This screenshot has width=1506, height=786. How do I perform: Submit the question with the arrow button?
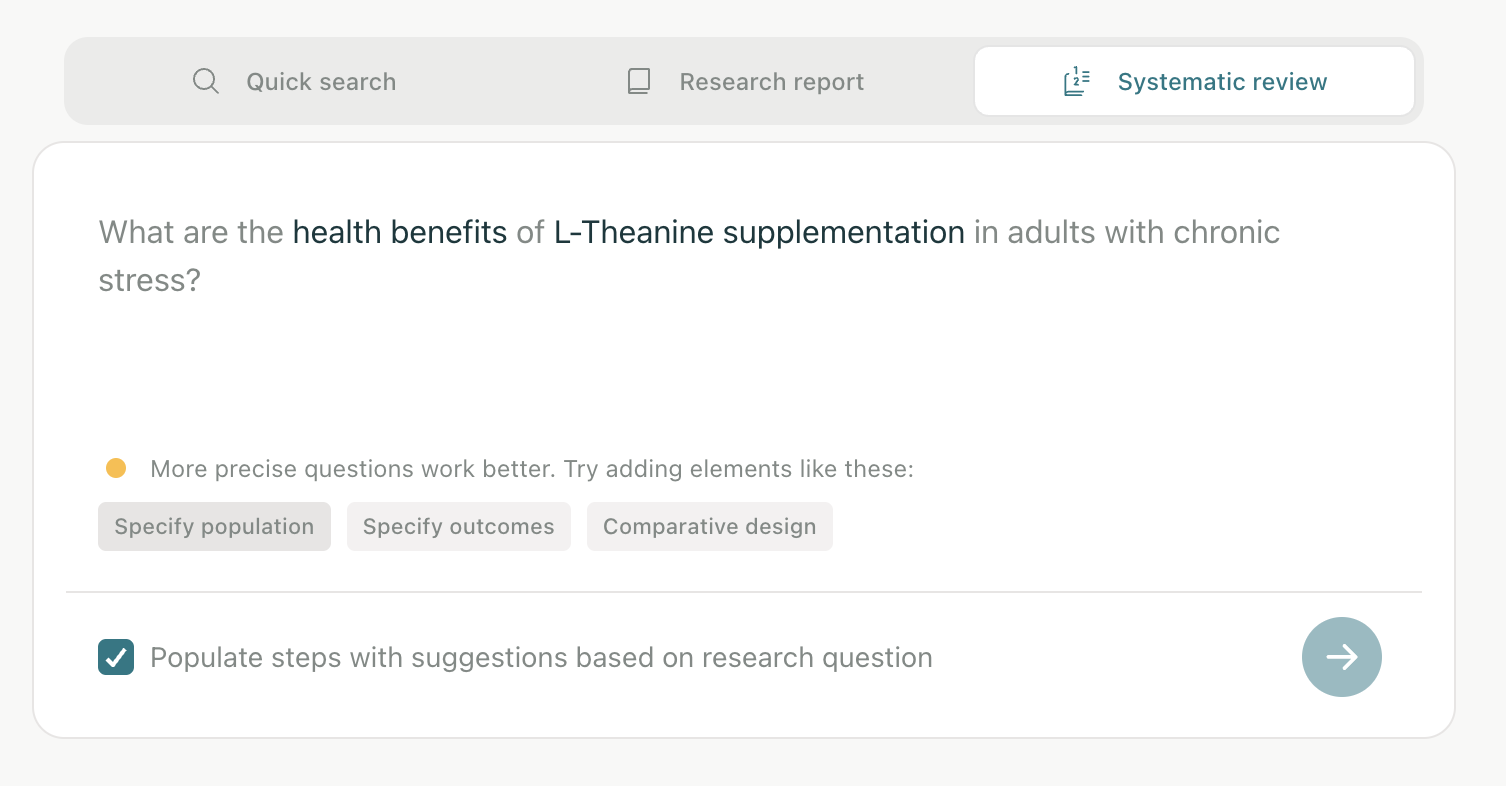[x=1341, y=657]
